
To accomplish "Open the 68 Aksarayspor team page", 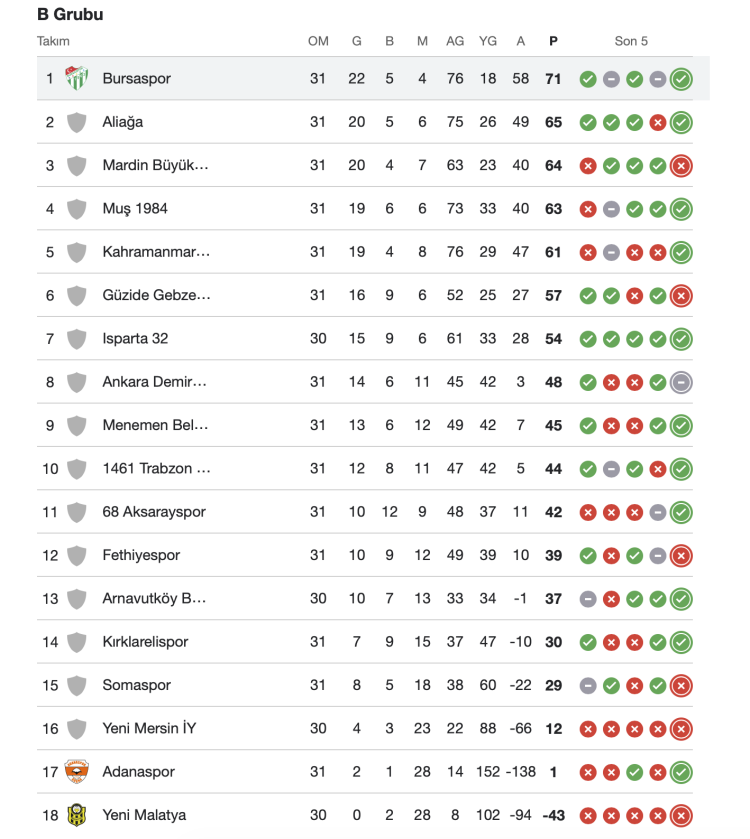I will pos(154,512).
